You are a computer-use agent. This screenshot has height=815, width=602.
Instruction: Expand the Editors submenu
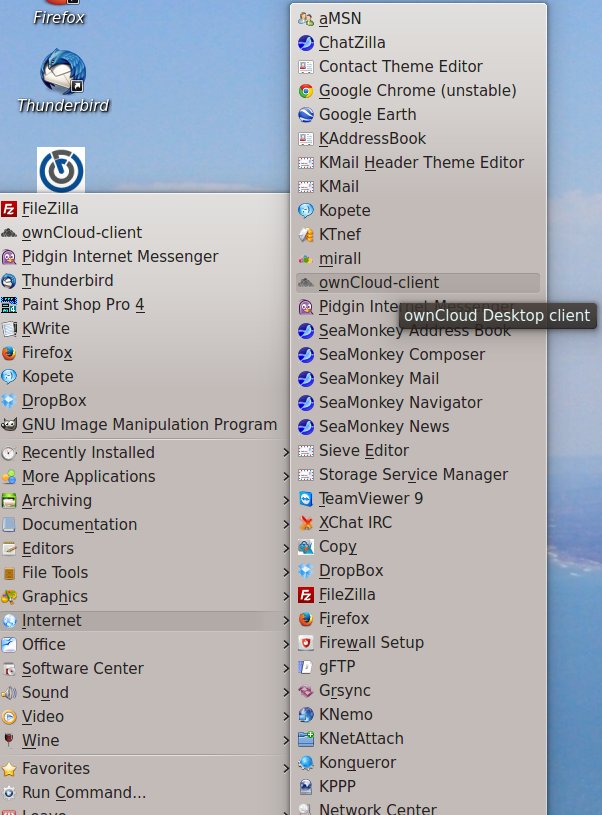pos(145,549)
